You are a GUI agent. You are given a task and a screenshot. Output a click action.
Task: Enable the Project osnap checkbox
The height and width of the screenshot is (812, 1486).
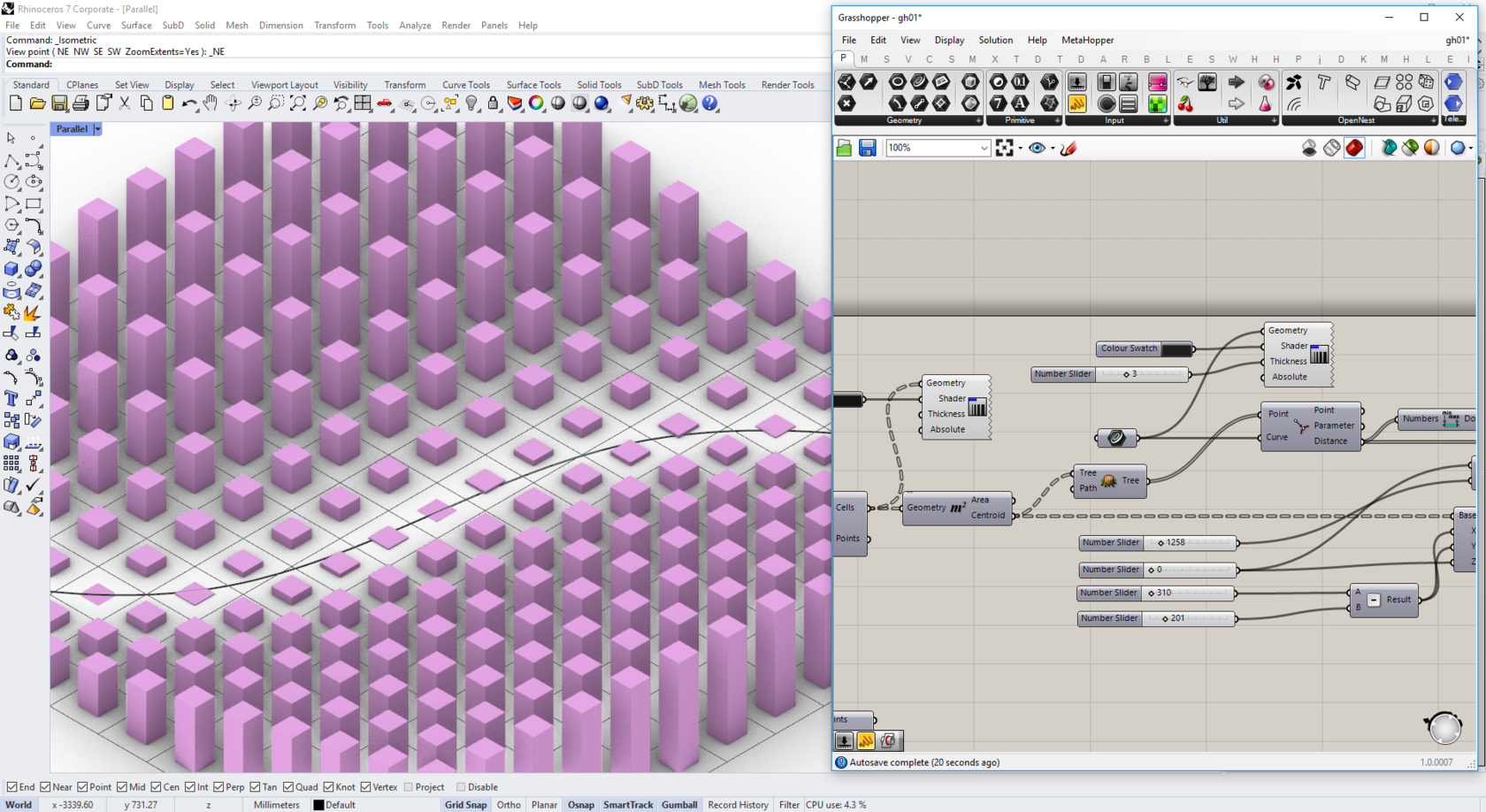409,787
